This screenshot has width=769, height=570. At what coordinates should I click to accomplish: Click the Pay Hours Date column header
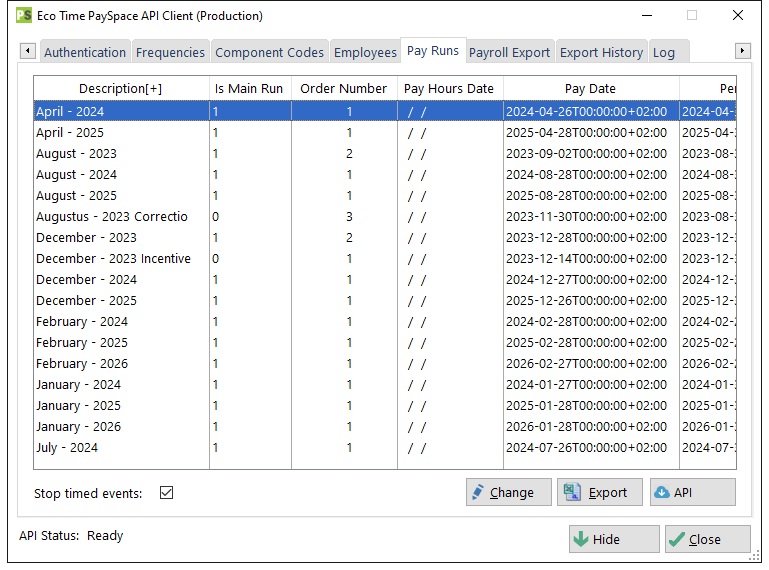tap(449, 88)
